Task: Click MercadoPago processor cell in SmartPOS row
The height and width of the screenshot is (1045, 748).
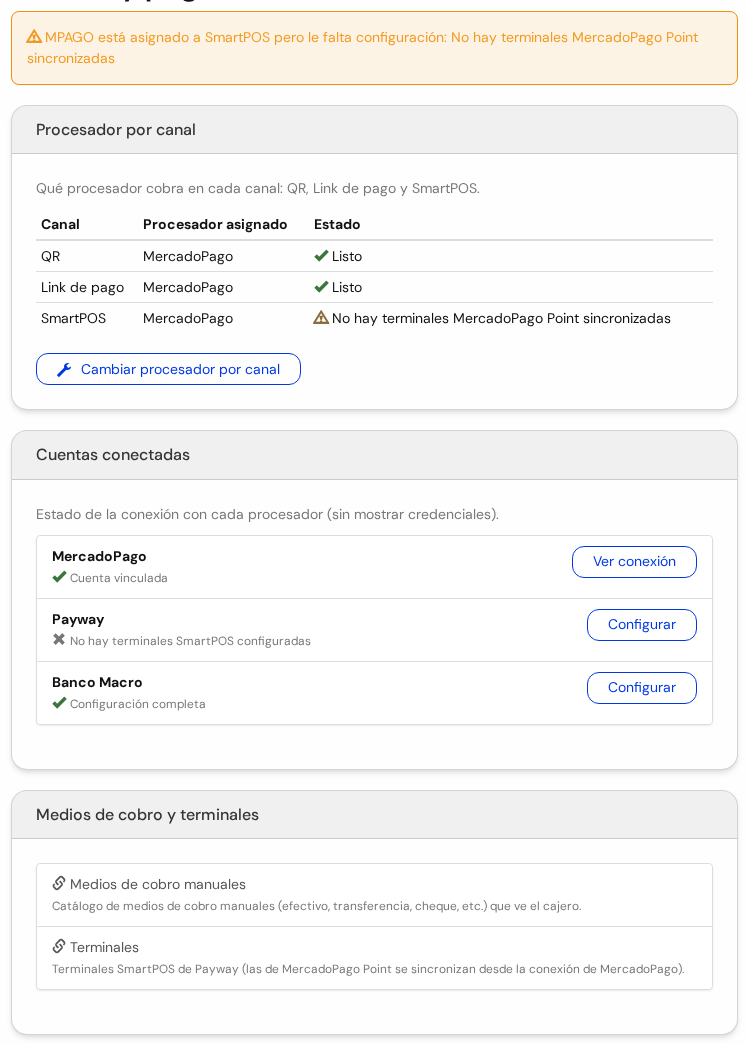Action: tap(188, 319)
